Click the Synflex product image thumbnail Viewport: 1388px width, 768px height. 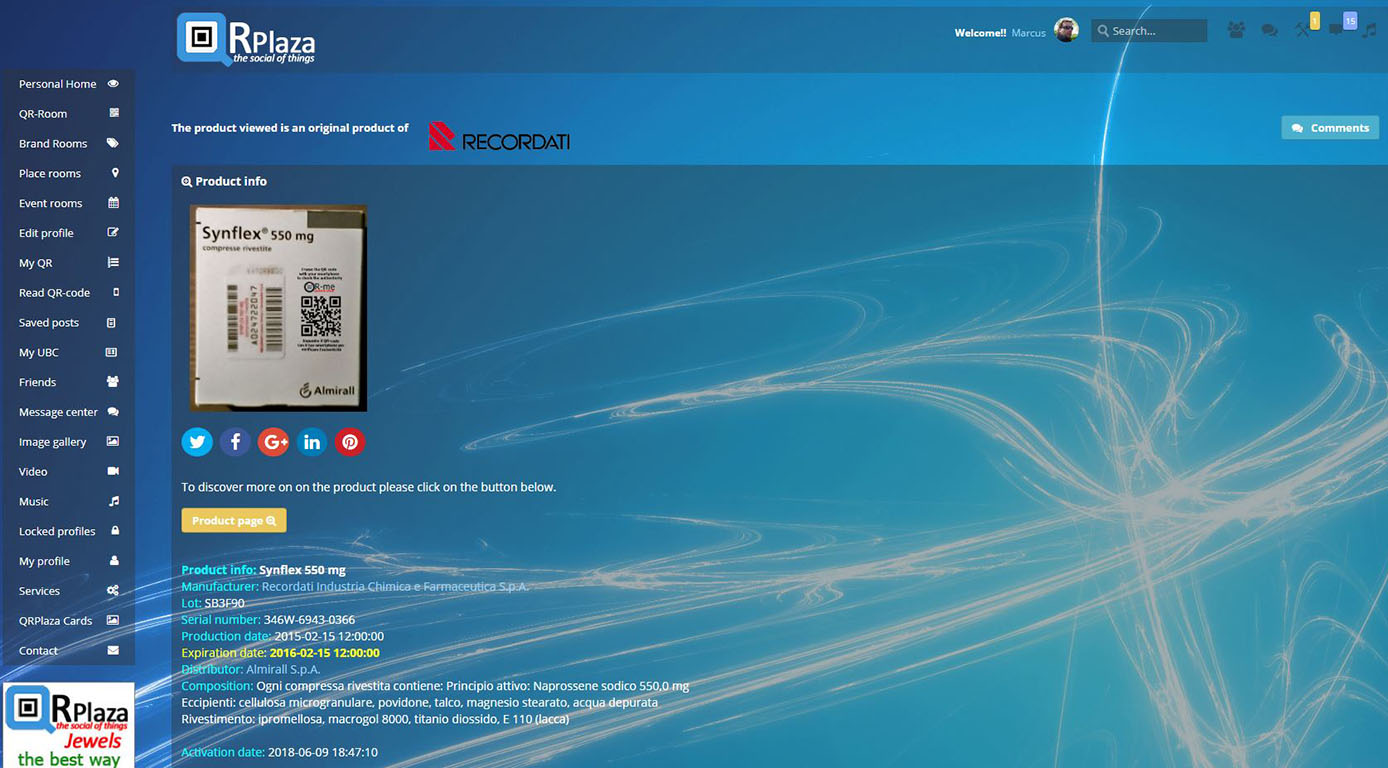coord(278,308)
